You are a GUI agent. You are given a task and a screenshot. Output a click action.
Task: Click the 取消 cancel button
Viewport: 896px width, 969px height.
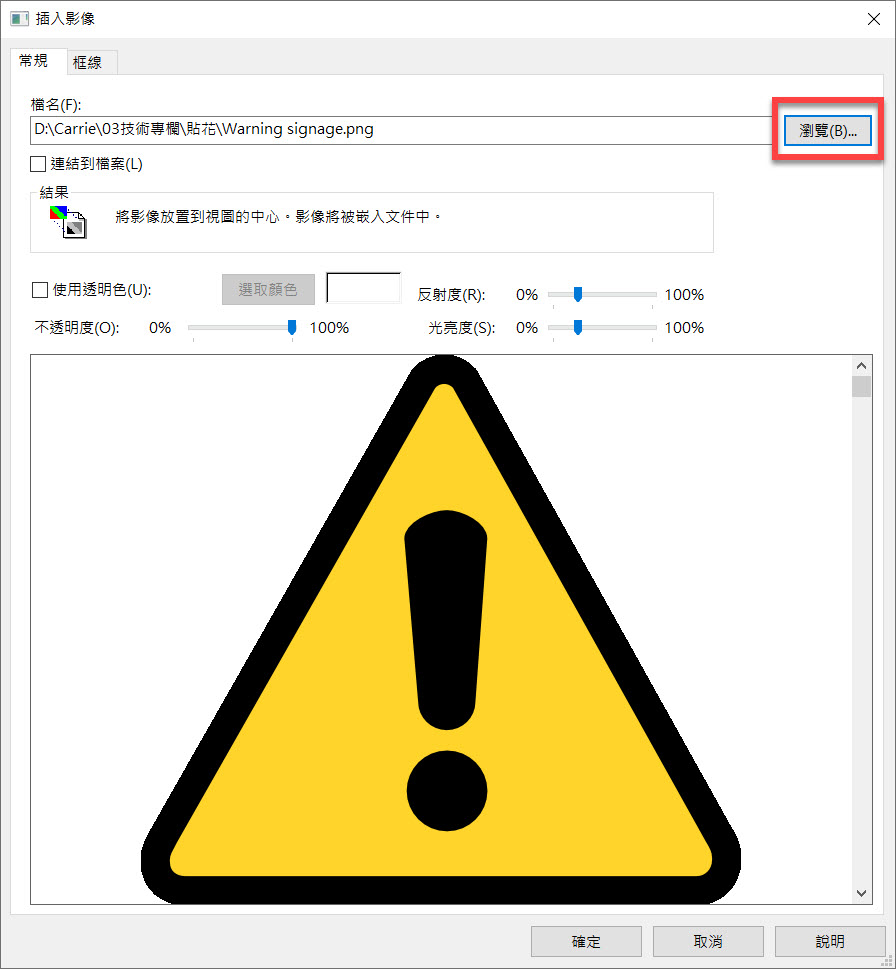pos(708,941)
